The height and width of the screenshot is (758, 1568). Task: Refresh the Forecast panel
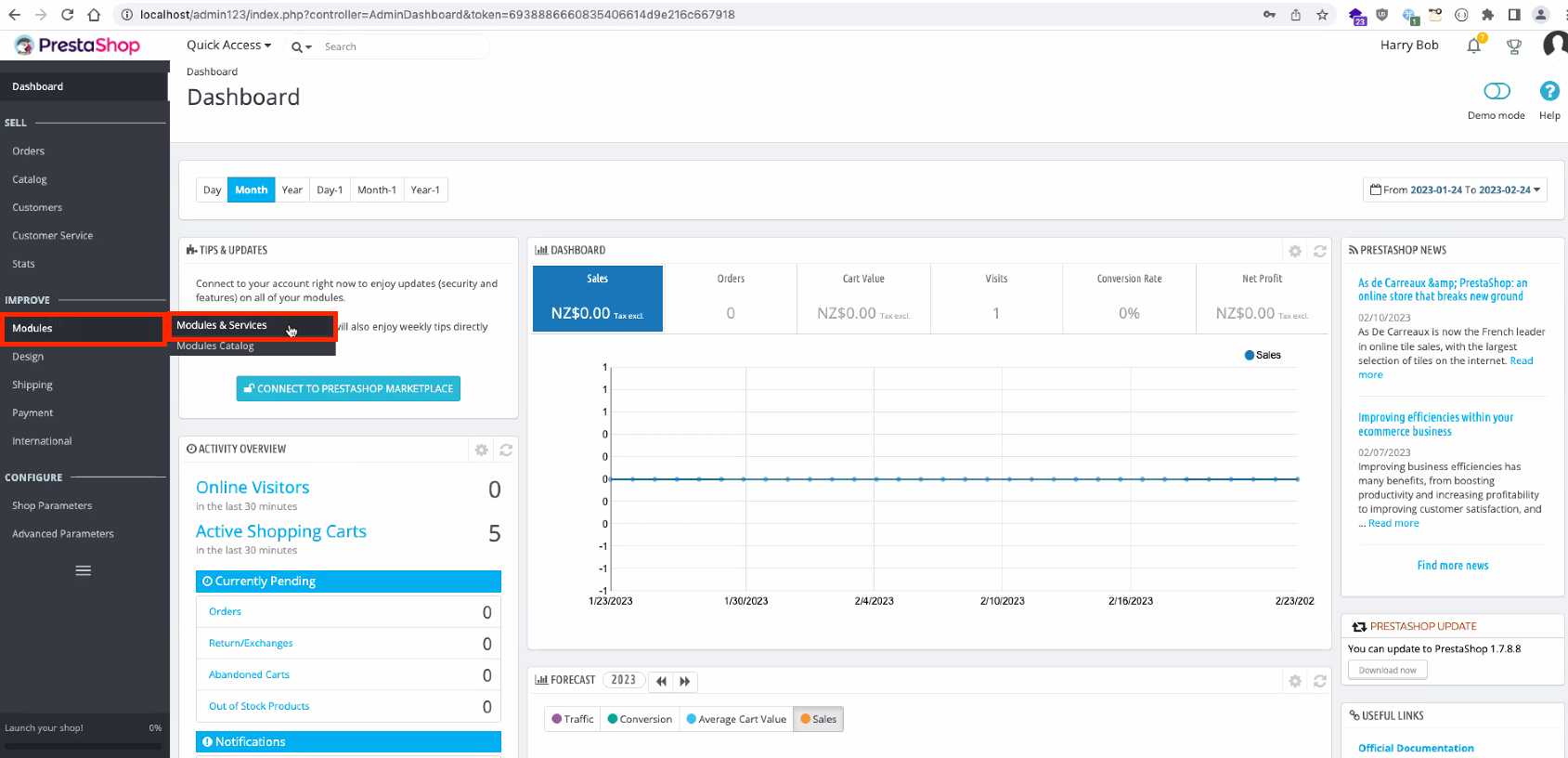click(1320, 681)
